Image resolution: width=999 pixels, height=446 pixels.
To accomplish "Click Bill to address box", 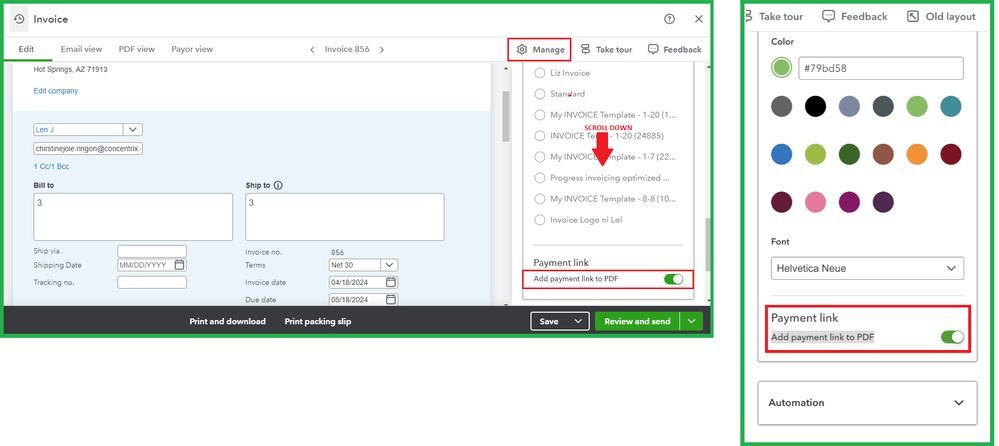I will click(133, 217).
